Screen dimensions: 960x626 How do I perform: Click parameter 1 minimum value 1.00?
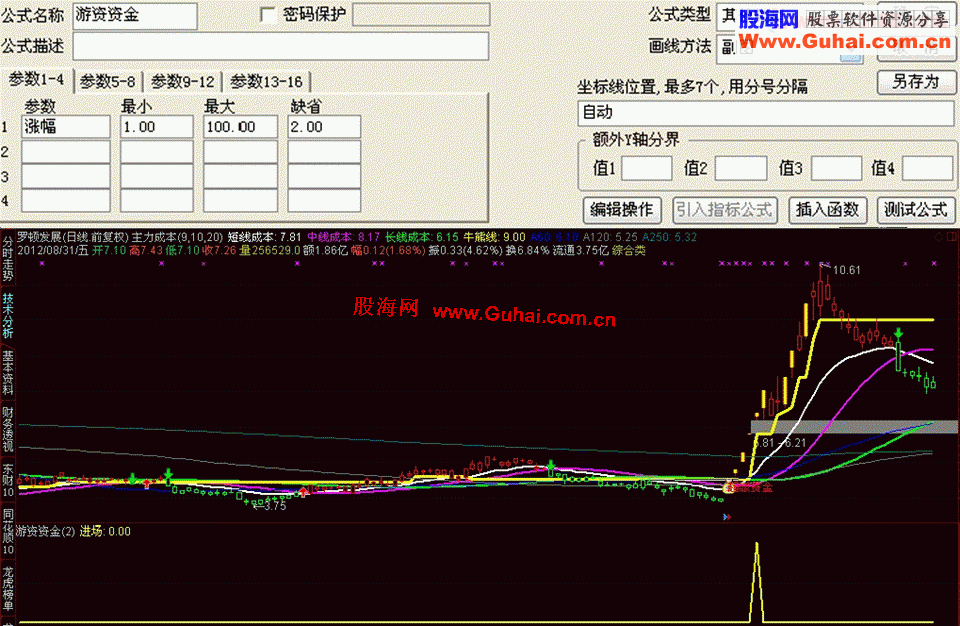point(157,127)
